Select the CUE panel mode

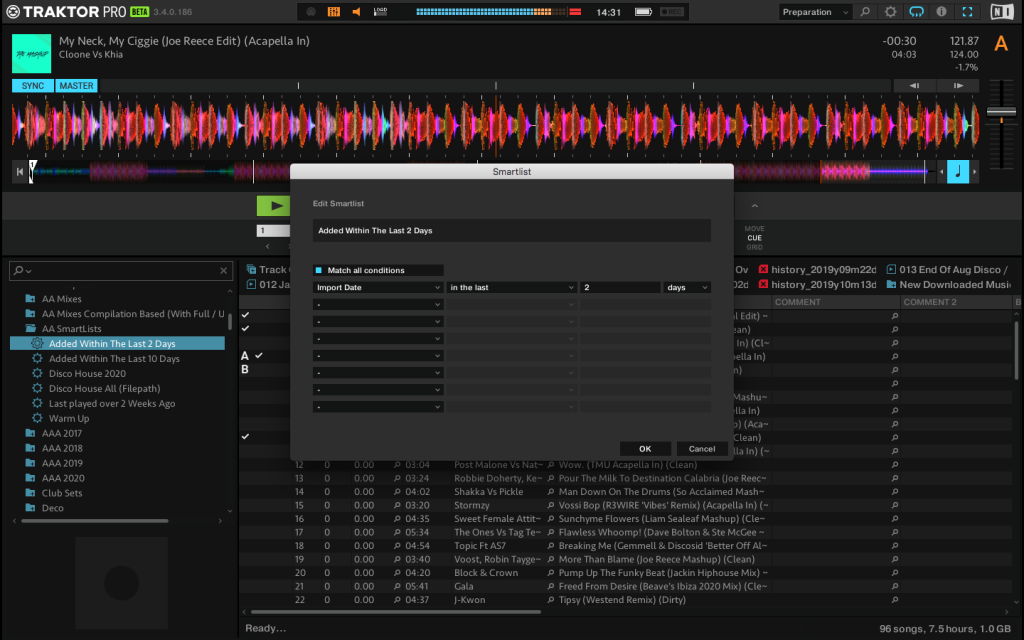coord(754,238)
